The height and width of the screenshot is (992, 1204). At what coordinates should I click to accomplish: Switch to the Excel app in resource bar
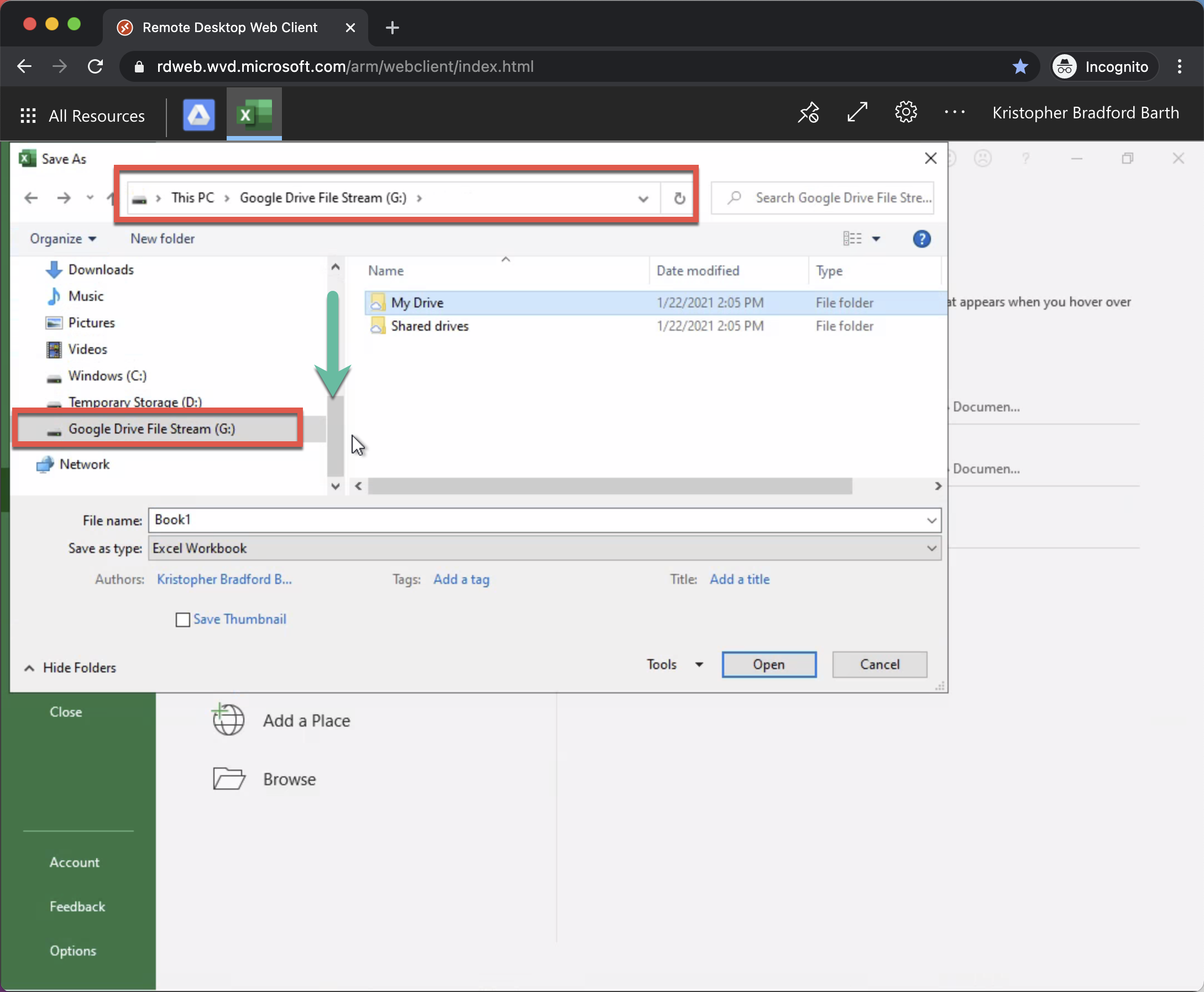(254, 114)
